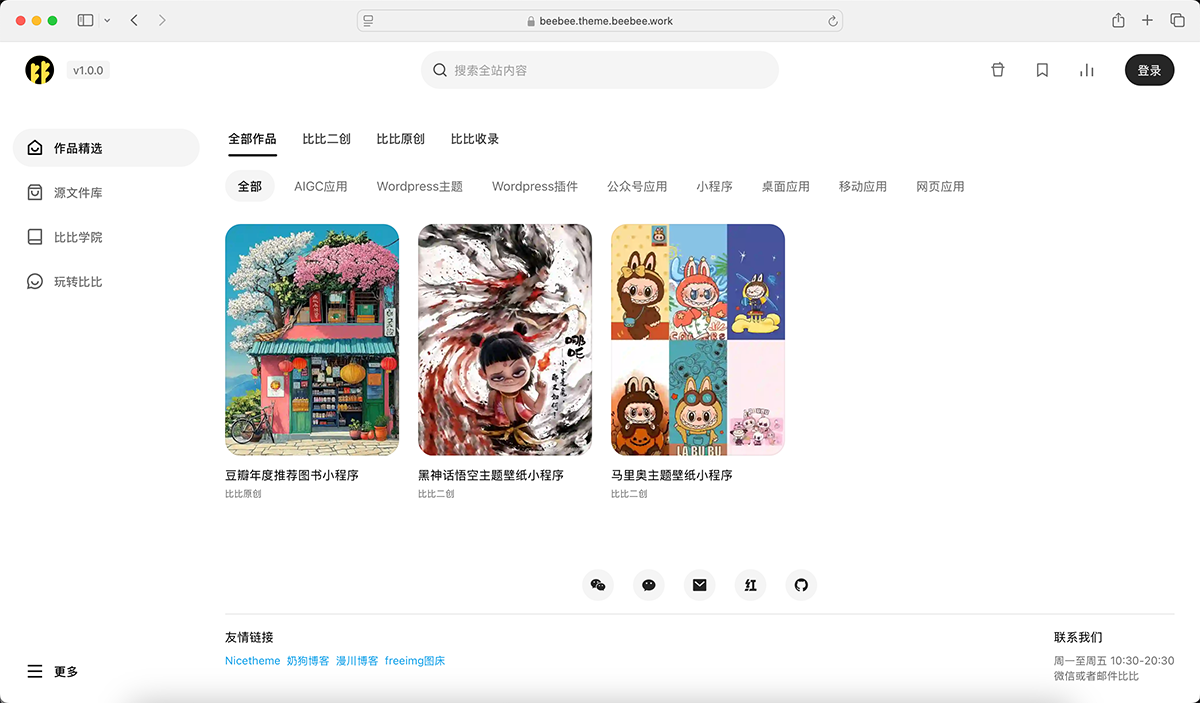This screenshot has height=703, width=1200.
Task: Filter by Wordpress插件
Action: tap(535, 186)
